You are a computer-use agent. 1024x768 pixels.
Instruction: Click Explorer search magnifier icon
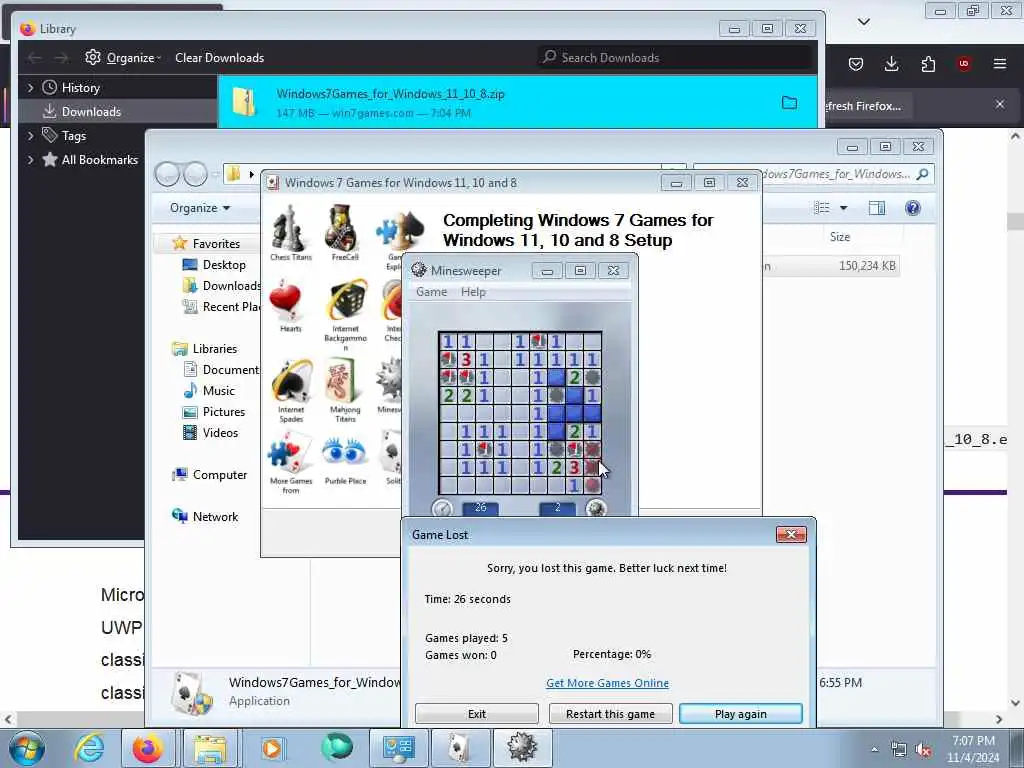922,174
